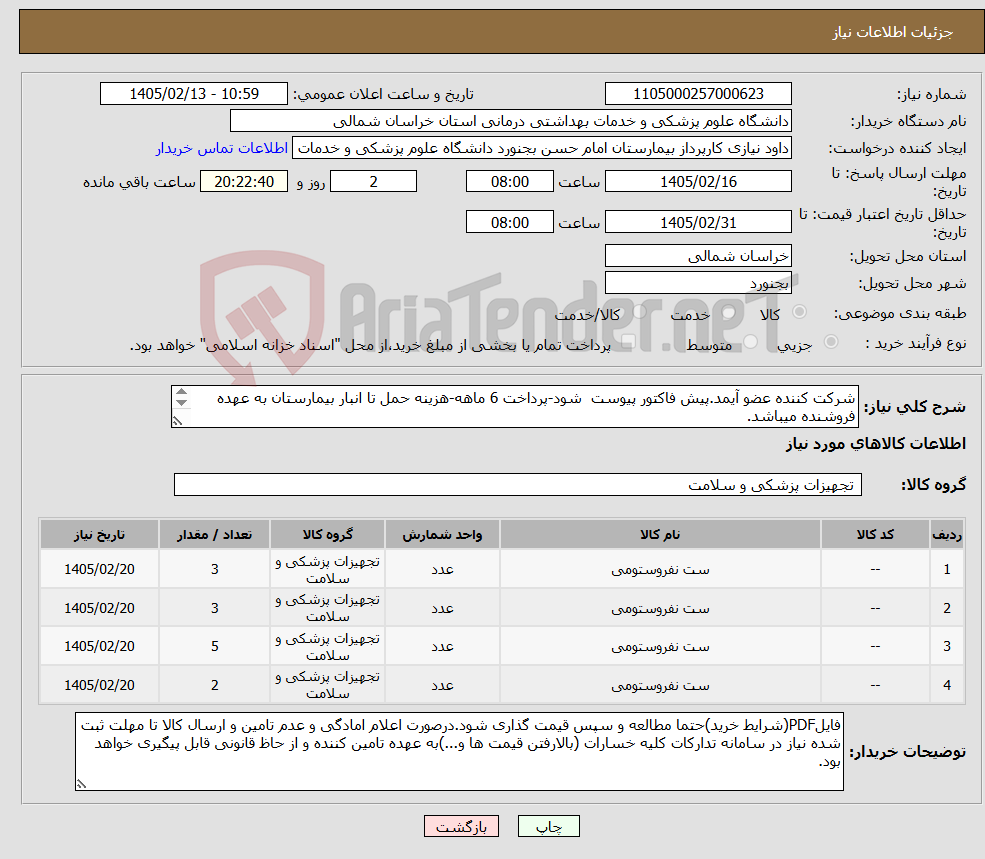Choose the متوسط purchase type radio
The image size is (985, 859).
point(751,342)
